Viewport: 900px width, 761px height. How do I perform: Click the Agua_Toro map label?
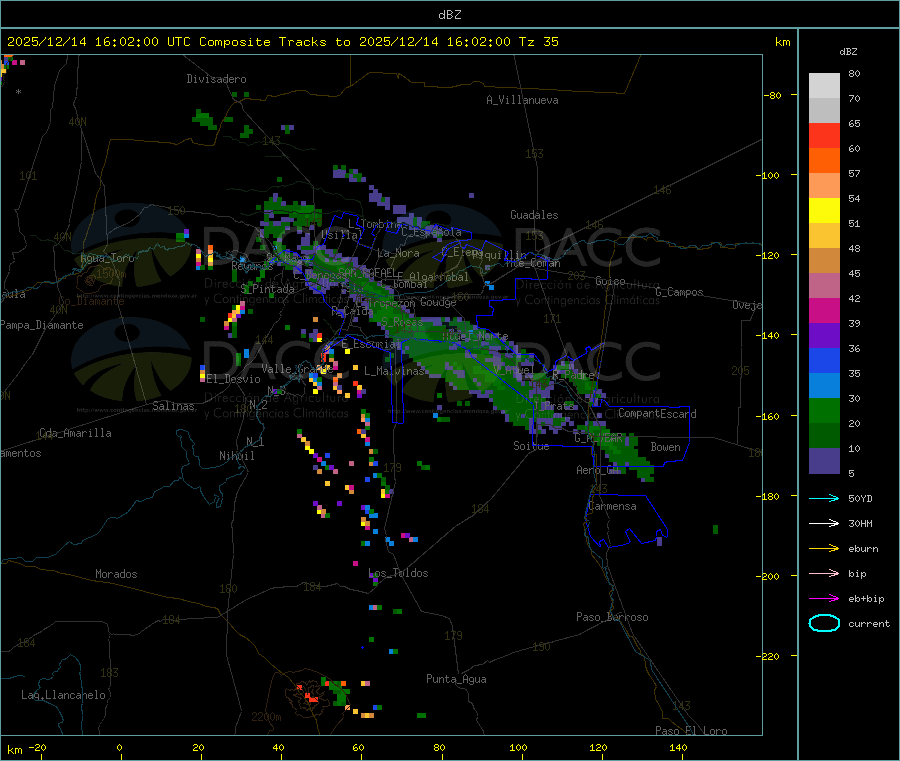click(107, 258)
